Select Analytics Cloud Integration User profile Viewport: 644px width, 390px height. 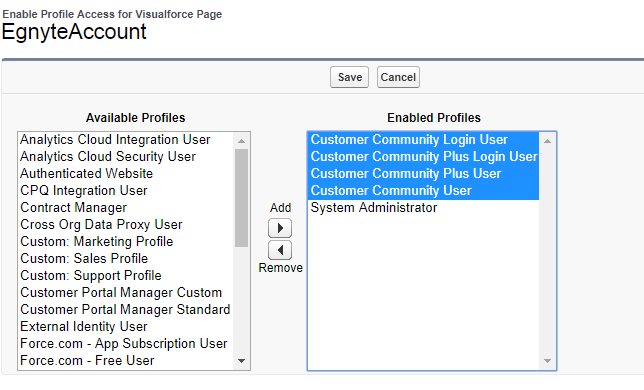click(x=126, y=140)
